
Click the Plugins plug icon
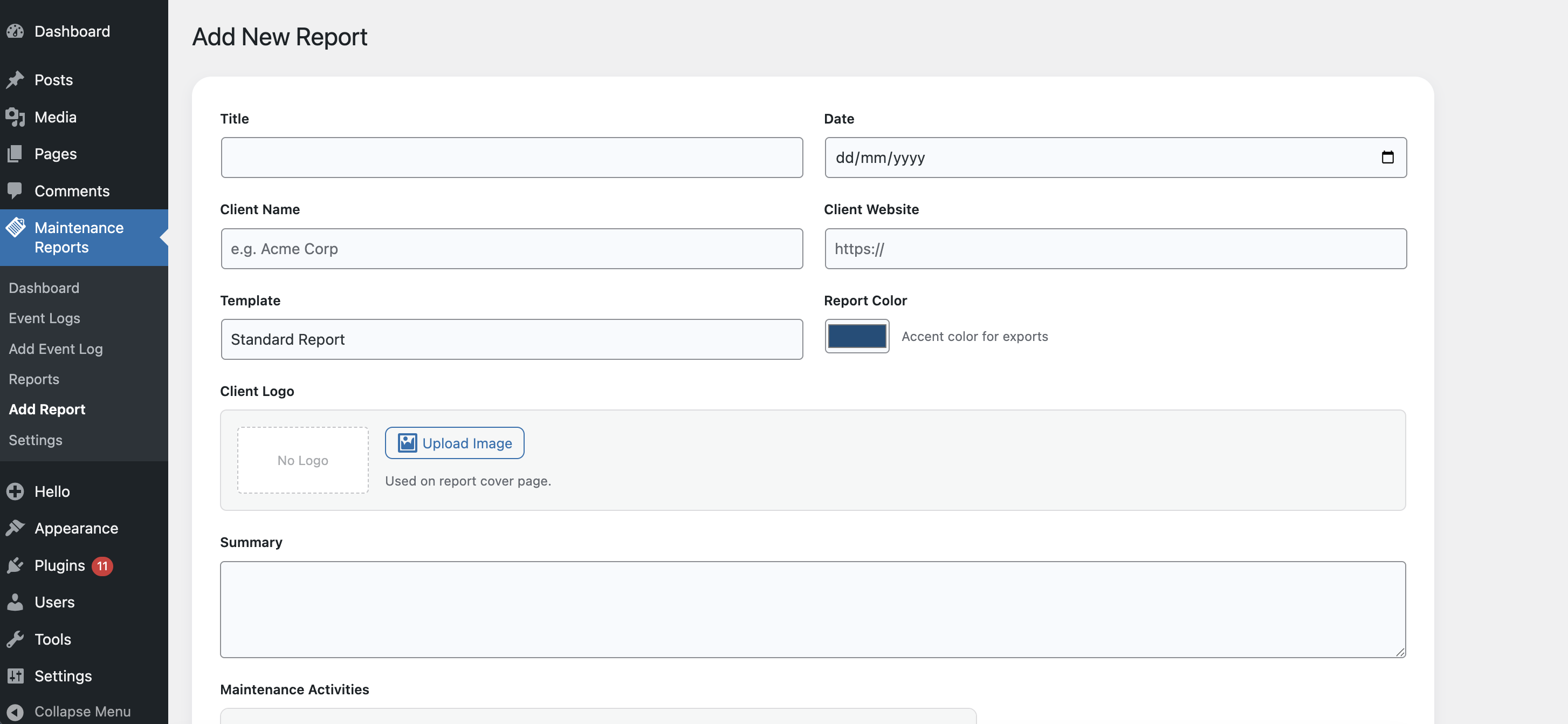tap(15, 565)
